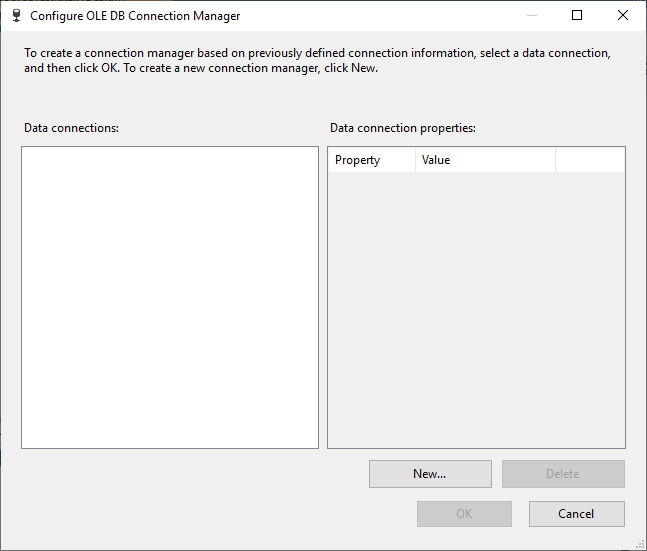
Task: Click the "Data connection properties:" label
Action: click(x=403, y=129)
